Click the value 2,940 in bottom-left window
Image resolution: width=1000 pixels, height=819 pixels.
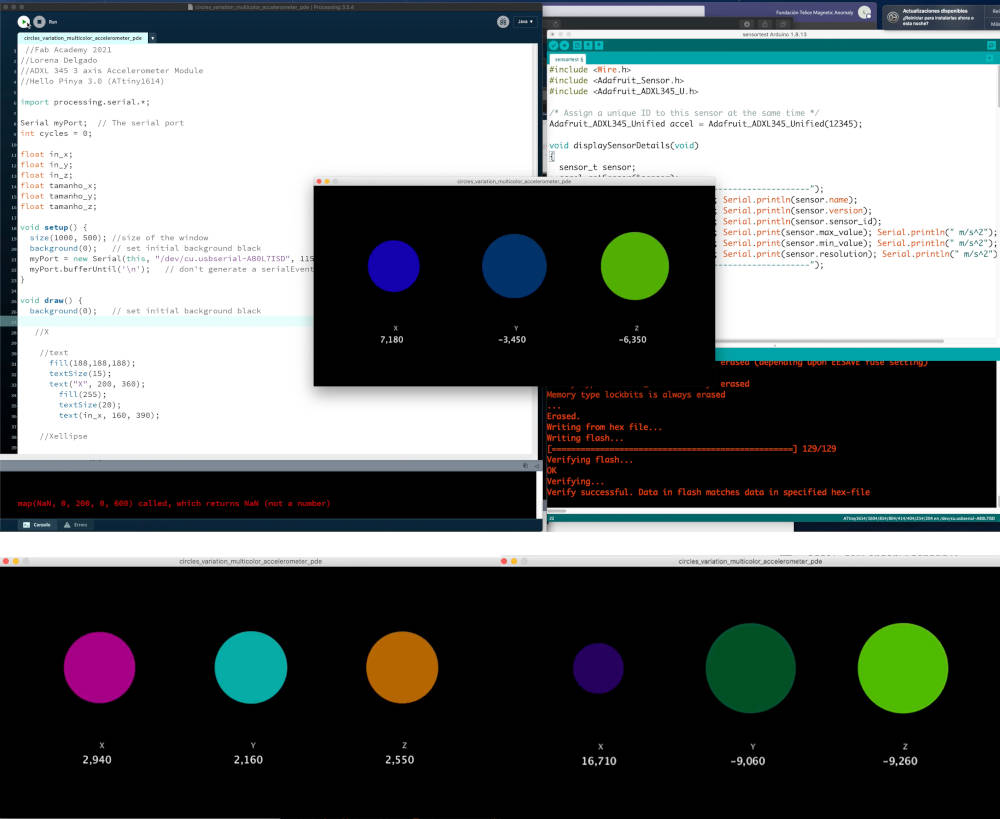[x=97, y=760]
